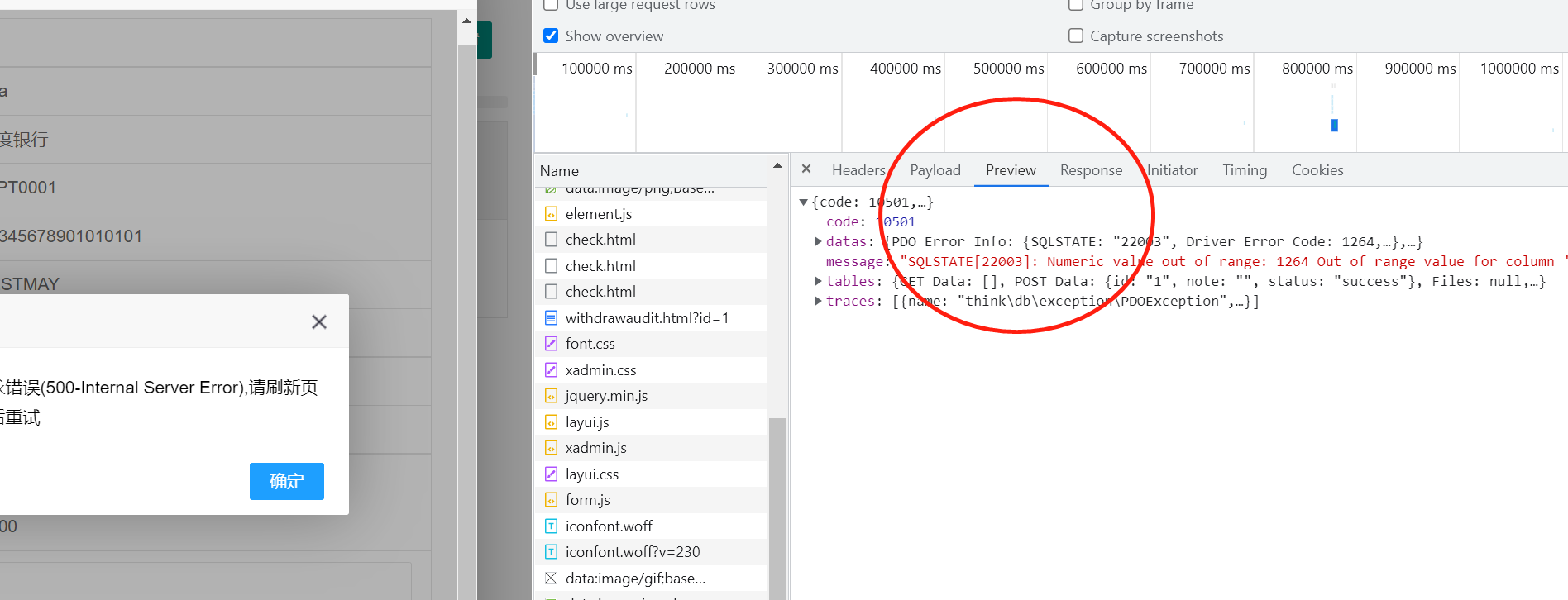
Task: Open the Cookies tab
Action: tap(1317, 170)
